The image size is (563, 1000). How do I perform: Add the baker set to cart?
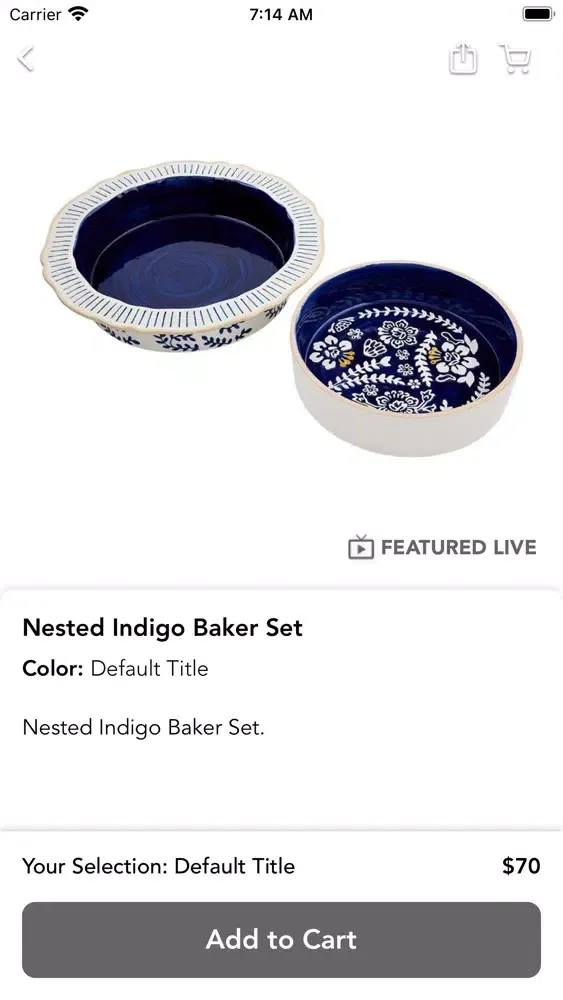[x=281, y=939]
